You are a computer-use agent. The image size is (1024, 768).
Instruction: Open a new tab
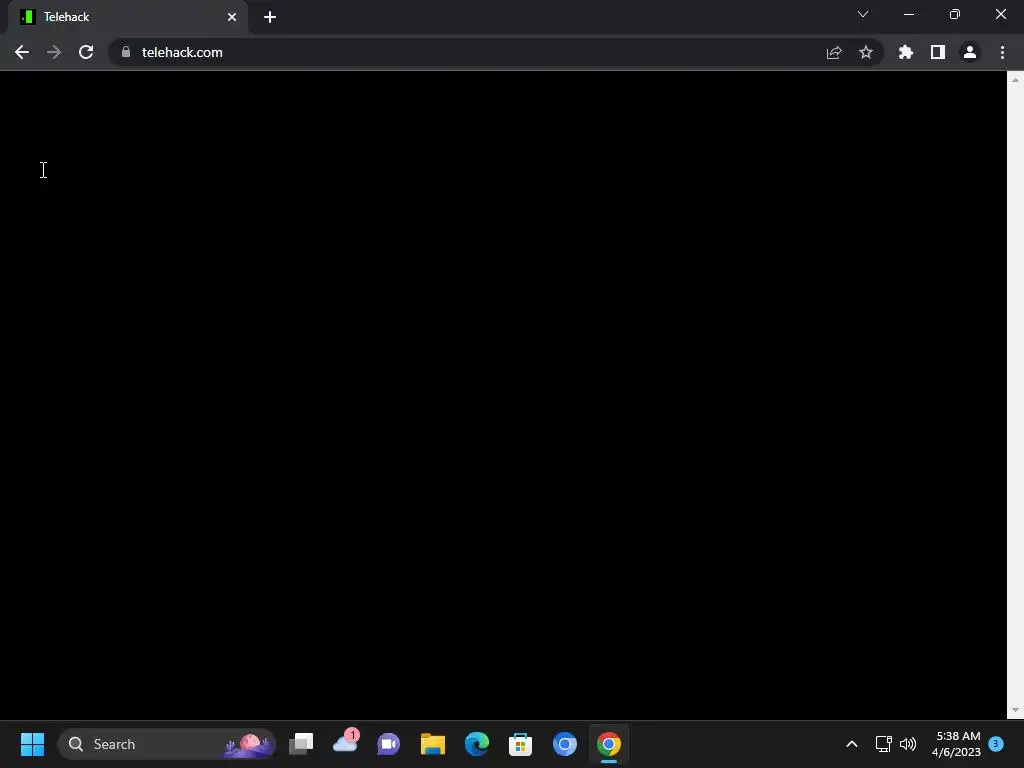point(270,17)
